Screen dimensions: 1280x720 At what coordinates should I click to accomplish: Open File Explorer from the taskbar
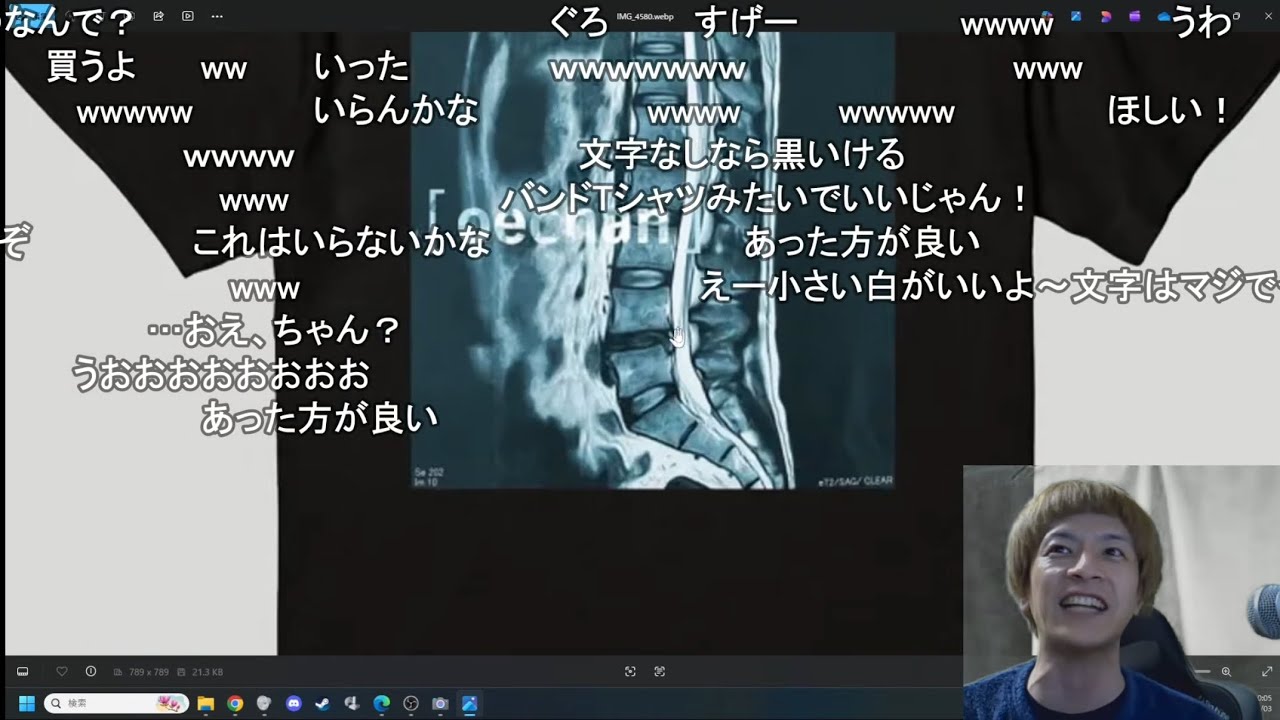(205, 704)
